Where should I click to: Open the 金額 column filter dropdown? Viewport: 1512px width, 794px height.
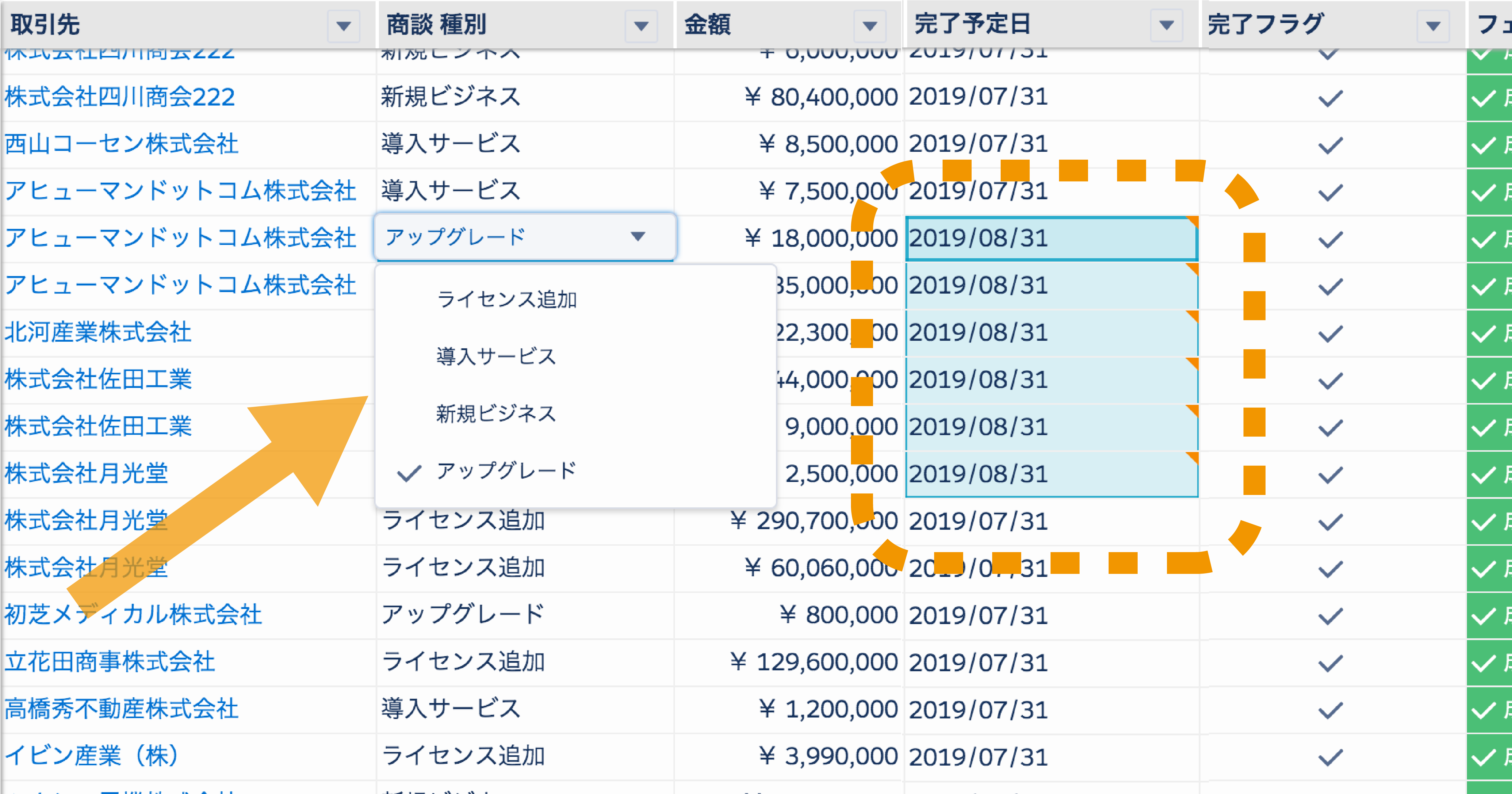pos(870,26)
